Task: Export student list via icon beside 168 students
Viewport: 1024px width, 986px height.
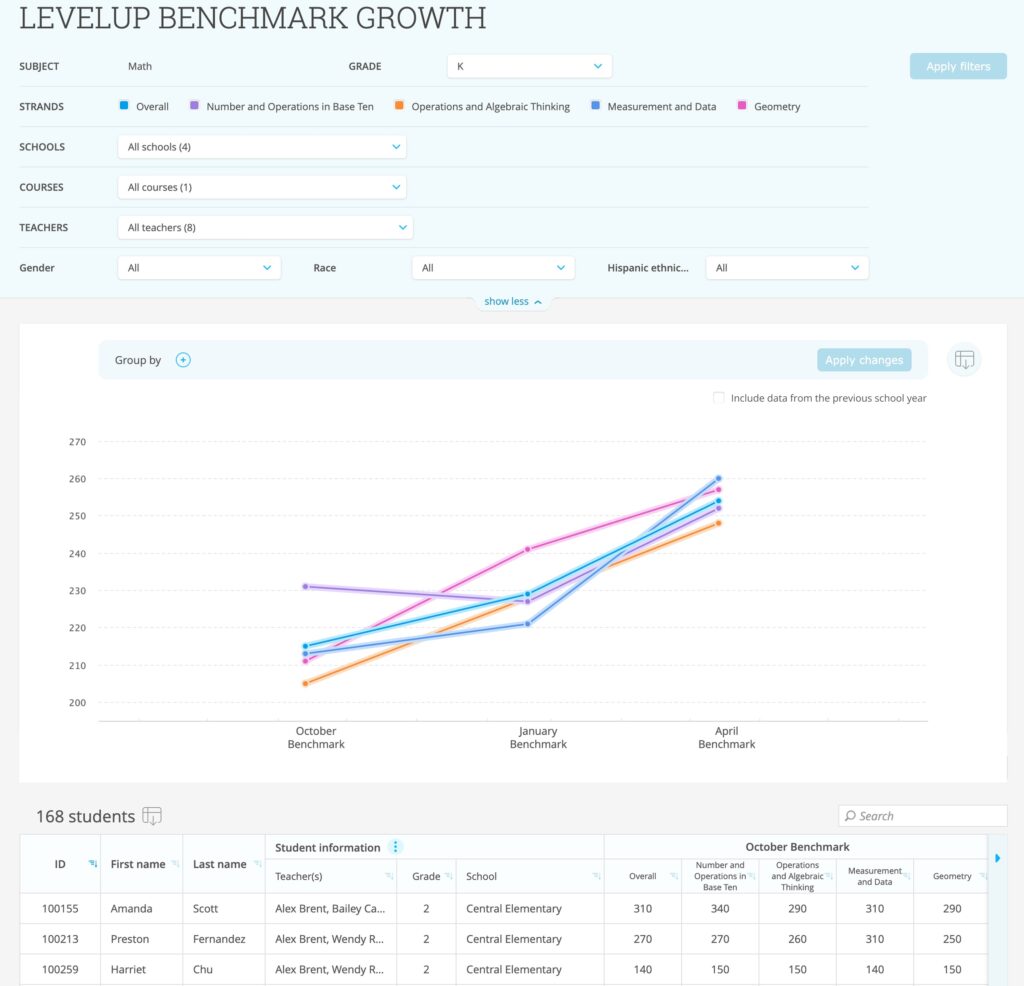Action: click(x=151, y=816)
